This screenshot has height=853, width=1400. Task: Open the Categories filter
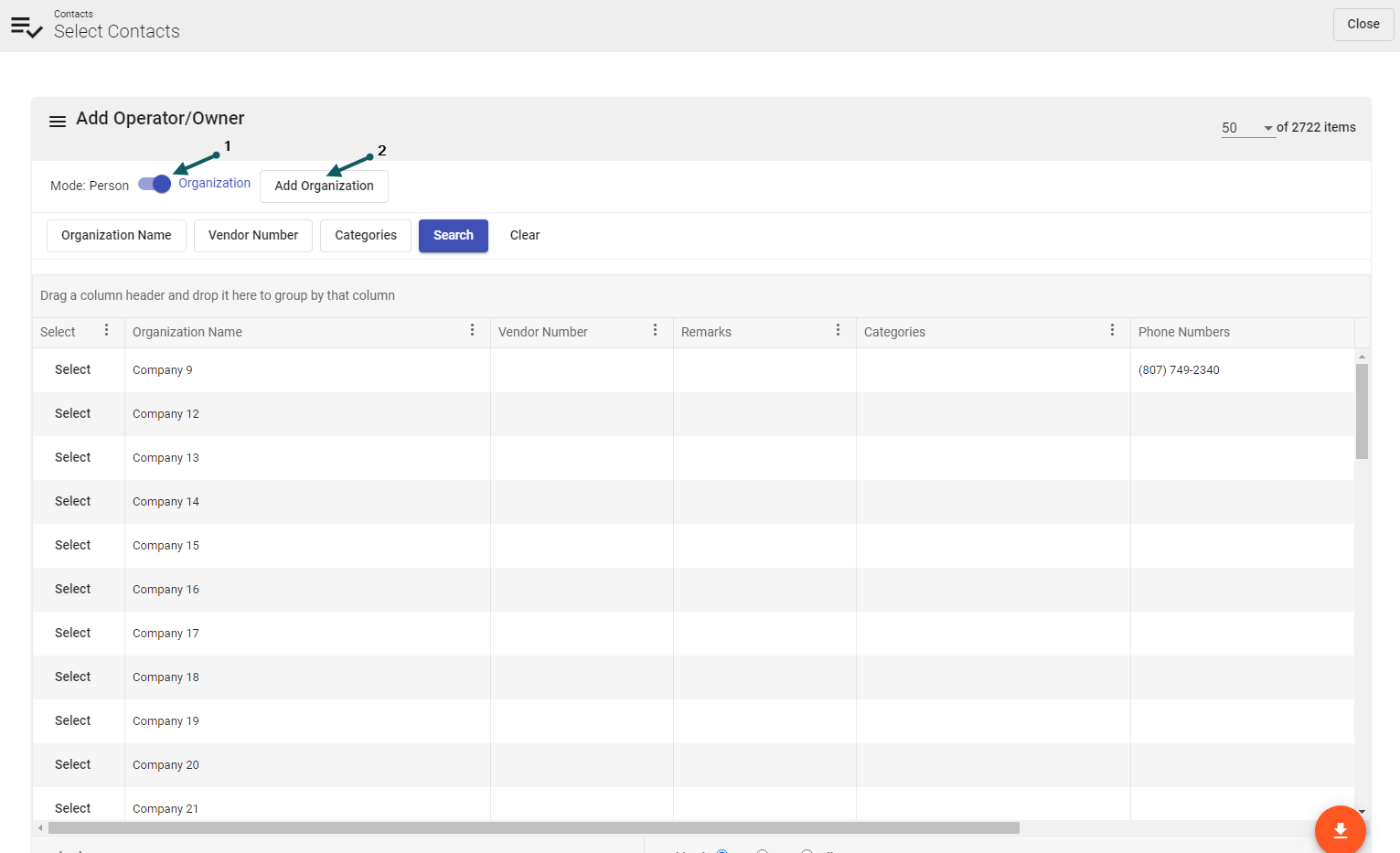[365, 235]
